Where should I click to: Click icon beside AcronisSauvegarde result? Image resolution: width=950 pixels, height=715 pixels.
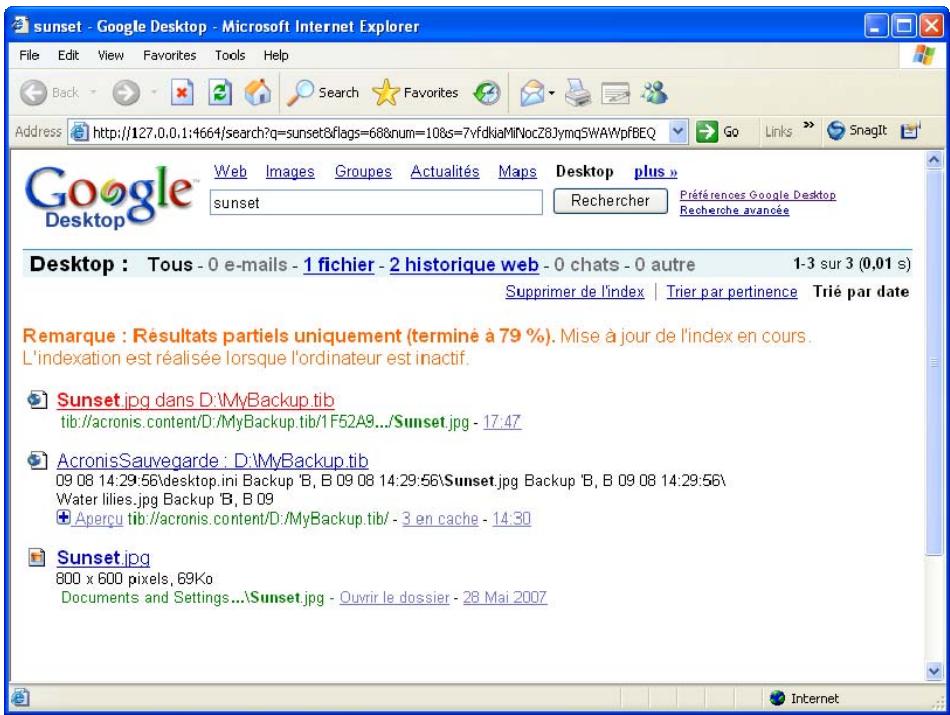(38, 461)
